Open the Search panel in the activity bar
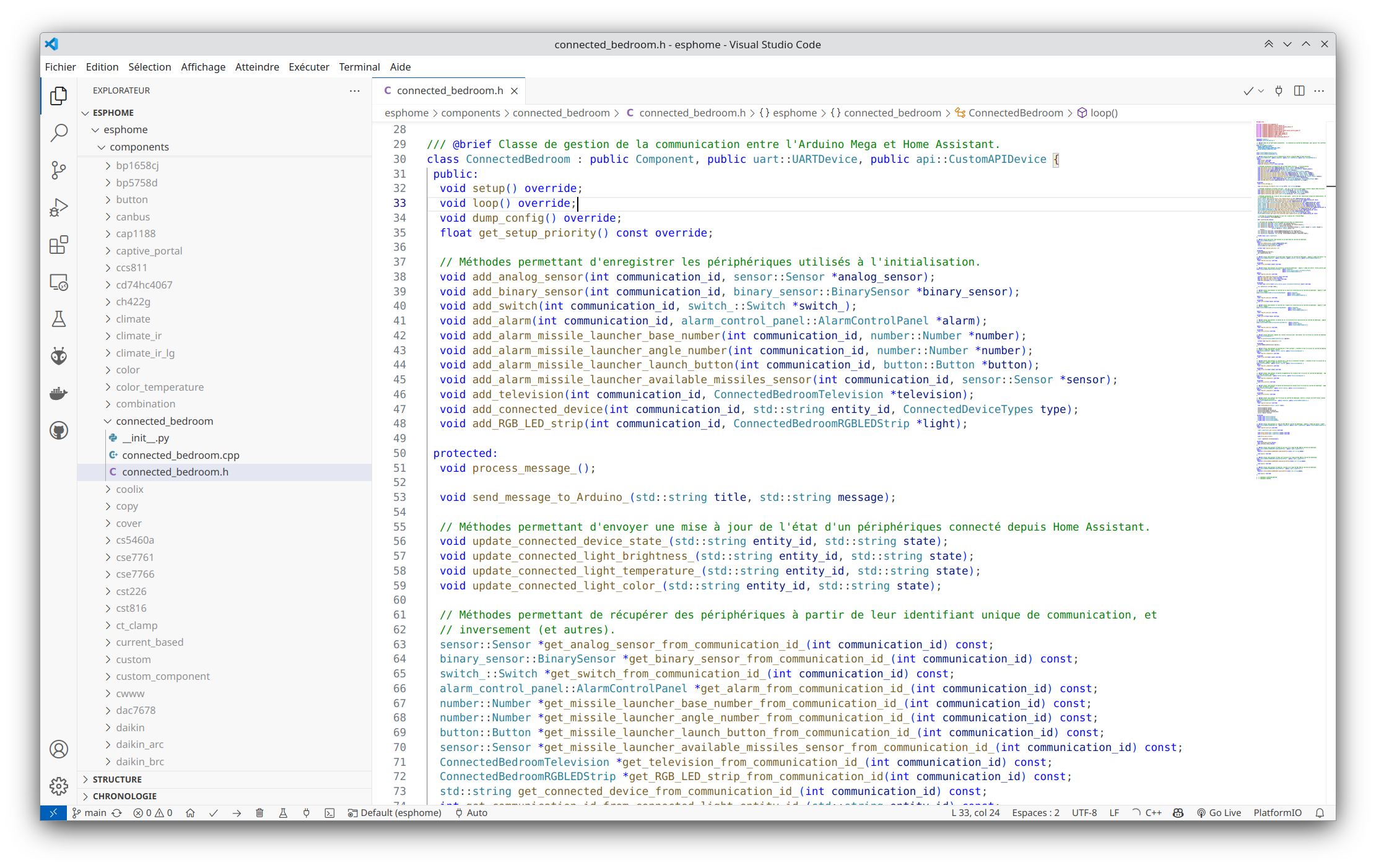 (x=59, y=133)
